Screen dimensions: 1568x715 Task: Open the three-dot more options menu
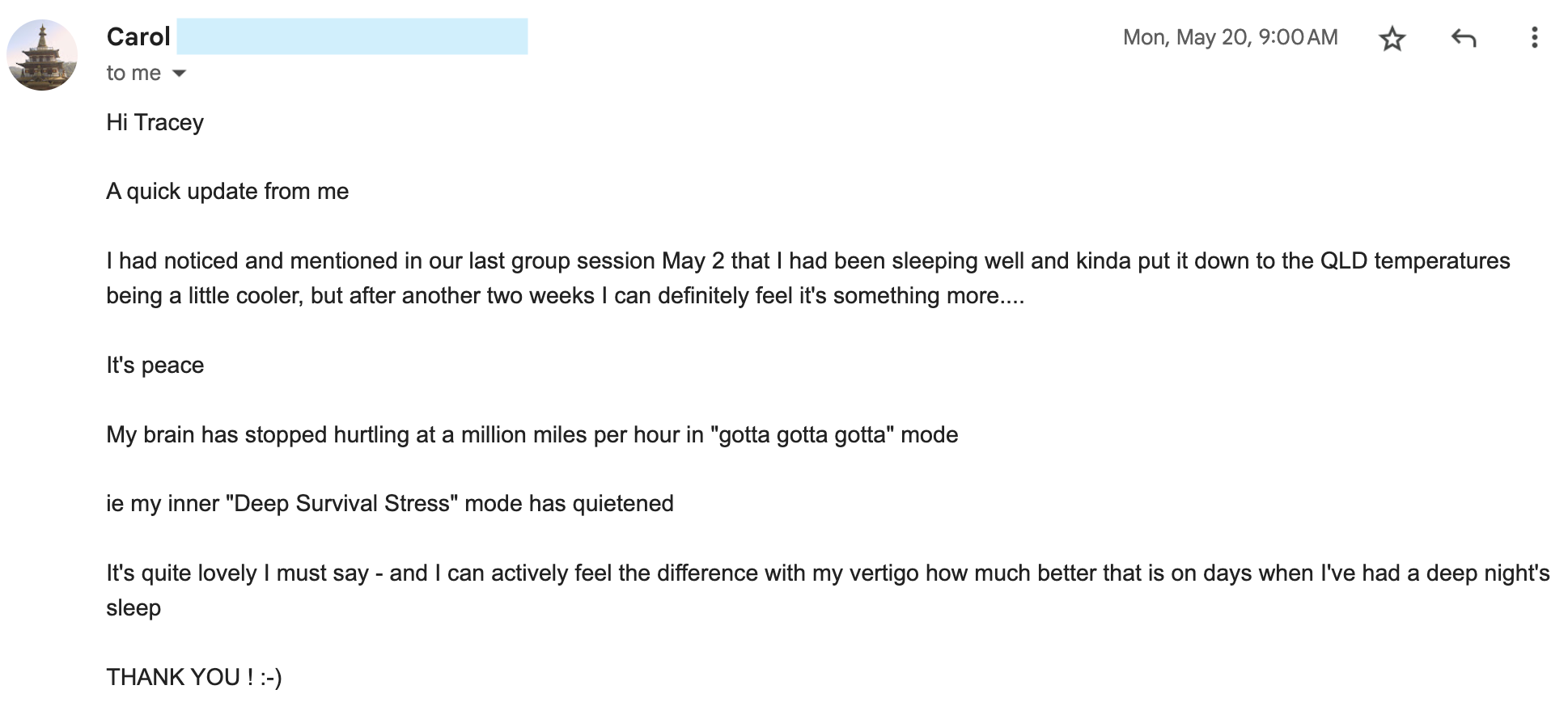[1534, 38]
